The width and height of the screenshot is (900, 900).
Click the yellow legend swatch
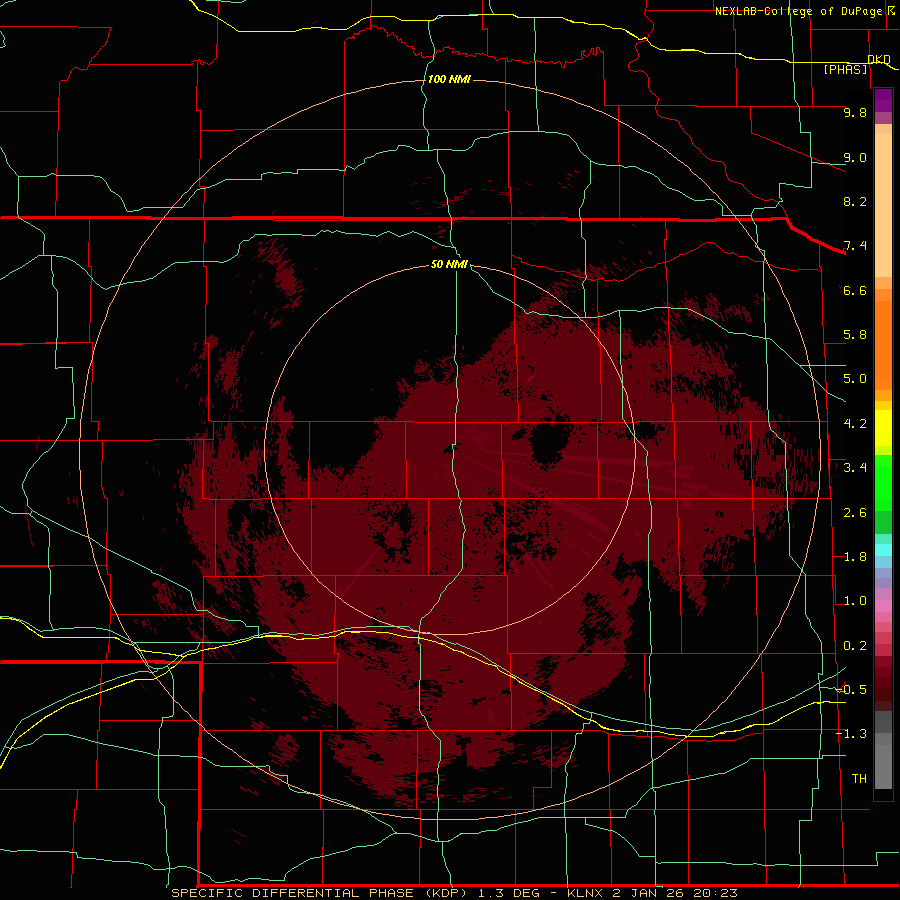point(883,428)
